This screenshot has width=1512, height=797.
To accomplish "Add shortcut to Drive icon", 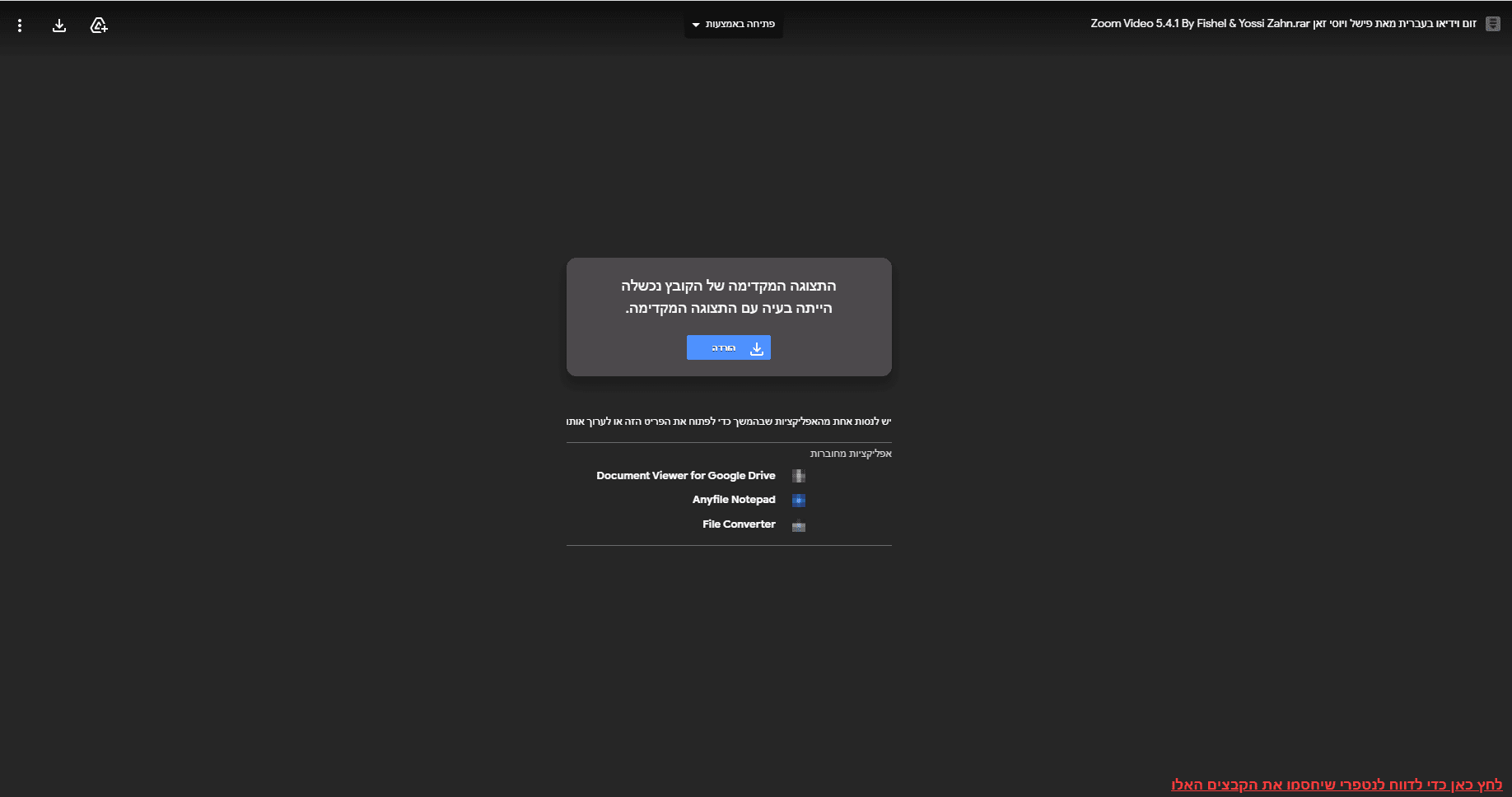I will [x=99, y=26].
